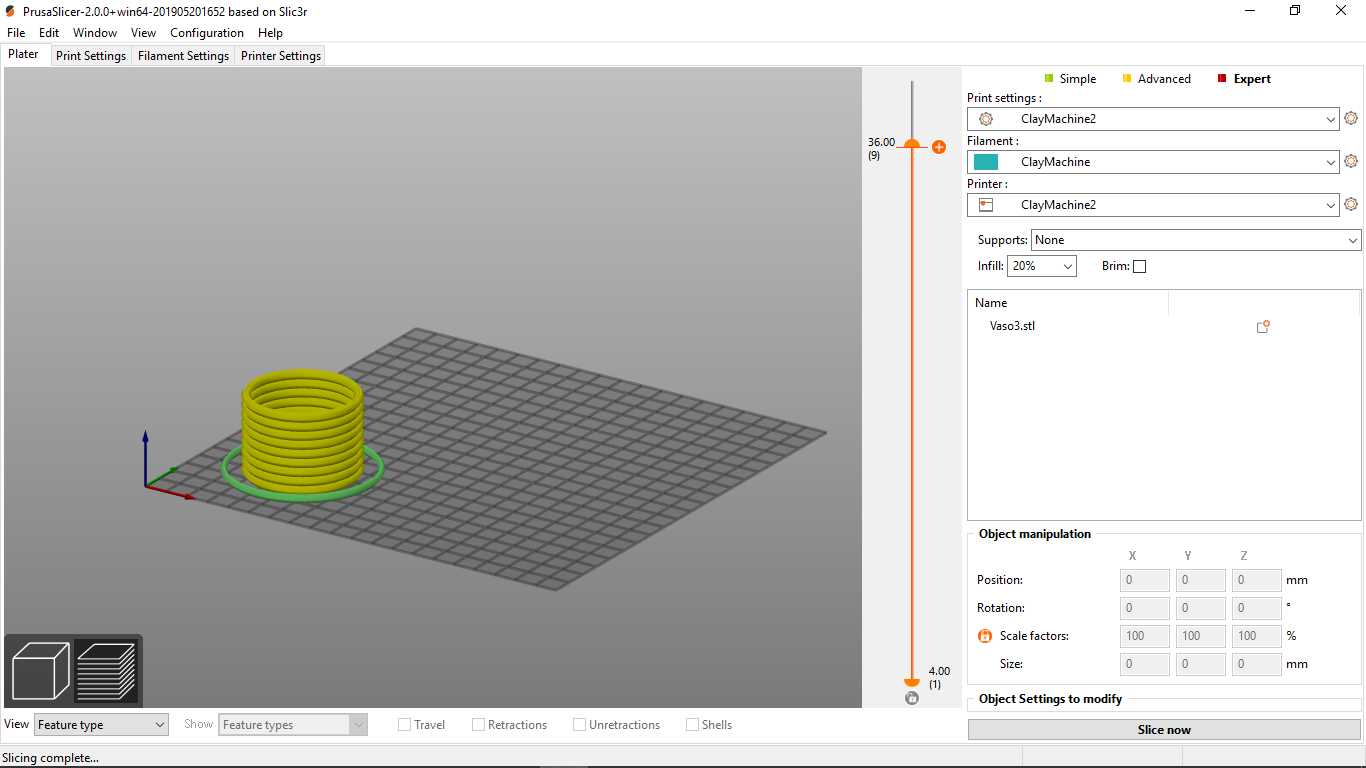The image size is (1366, 768).
Task: Minimize the PrusaSlicer window
Action: pos(1250,10)
